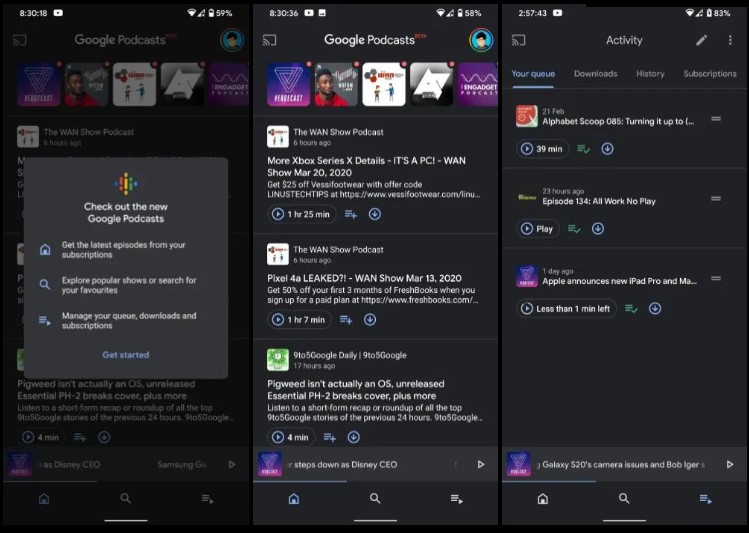Download the Pigweed episode on the middle screen
Screen dimensions: 749x533
pos(353,437)
